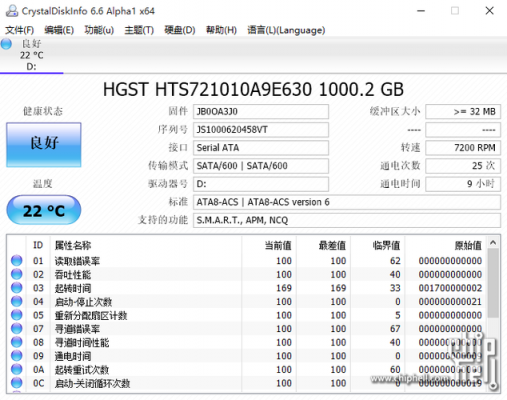Open the 主题(T) menu
507x400 pixels.
click(139, 30)
